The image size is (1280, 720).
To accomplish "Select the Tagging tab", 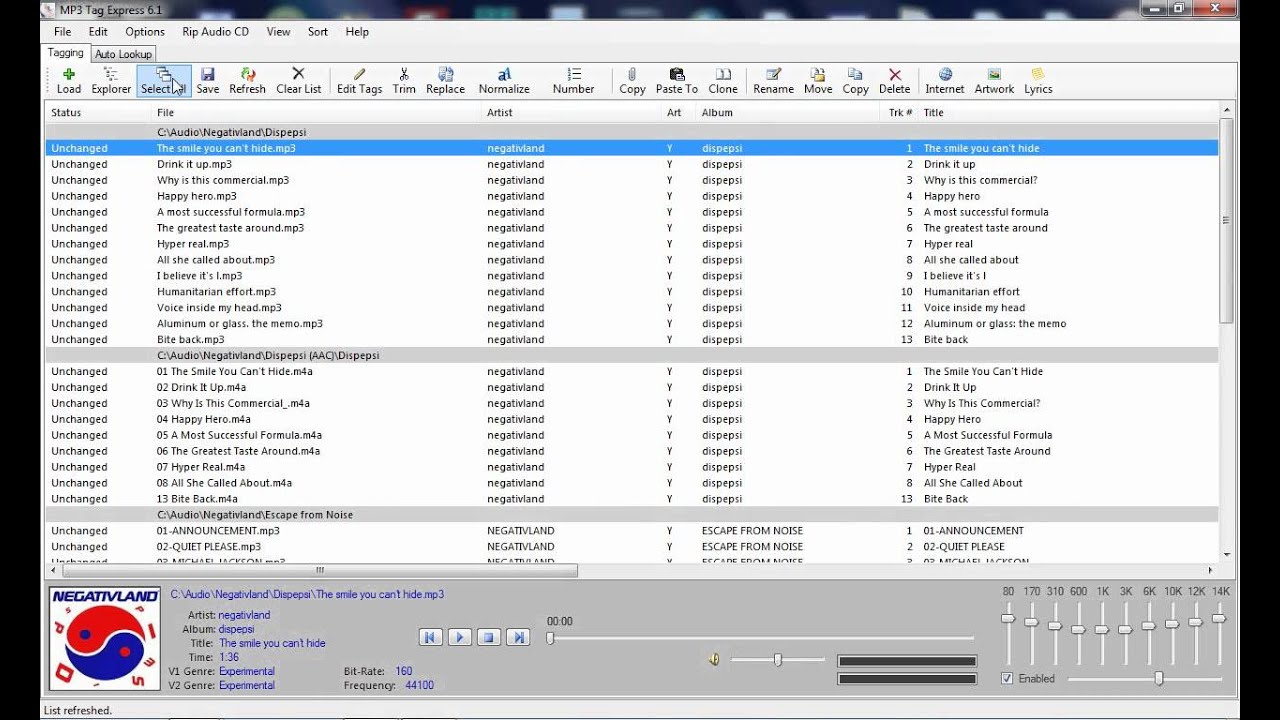I will tap(66, 53).
